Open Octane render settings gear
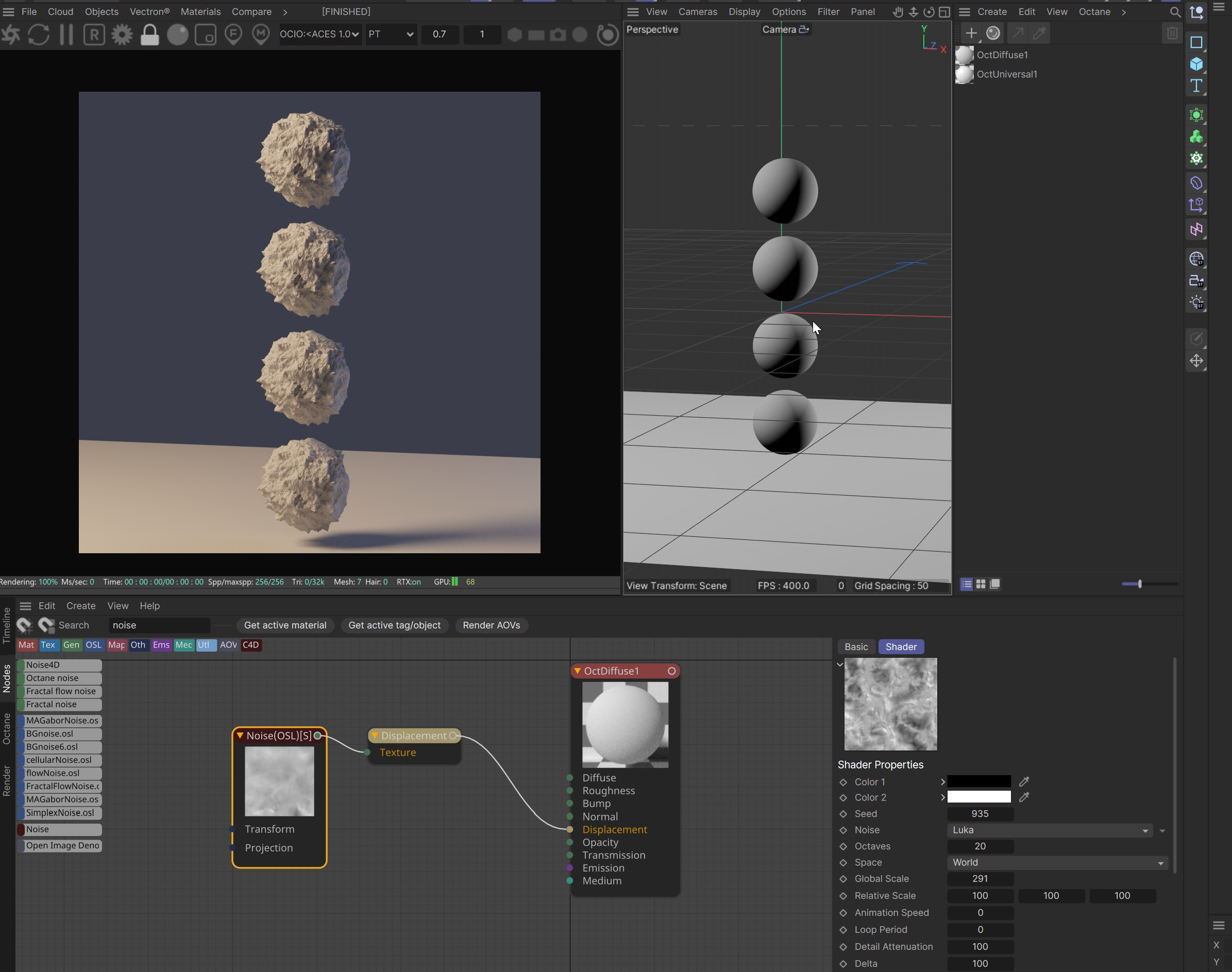This screenshot has height=972, width=1232. (x=122, y=35)
